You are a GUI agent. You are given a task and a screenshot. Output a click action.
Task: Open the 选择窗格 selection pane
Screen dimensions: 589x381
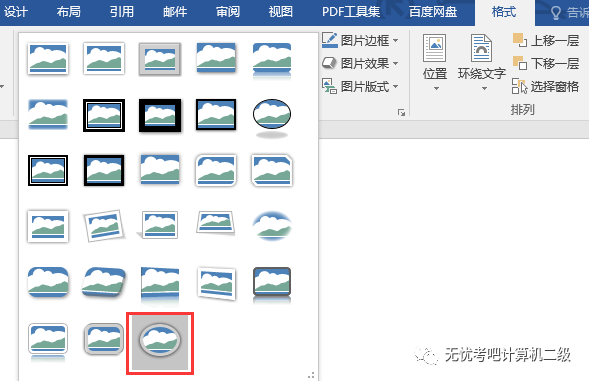546,86
